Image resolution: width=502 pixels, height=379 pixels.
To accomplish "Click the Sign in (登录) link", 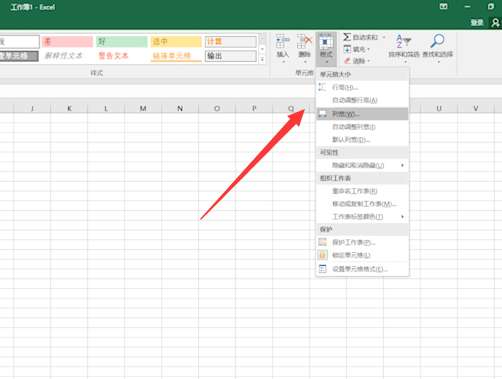I will [477, 22].
